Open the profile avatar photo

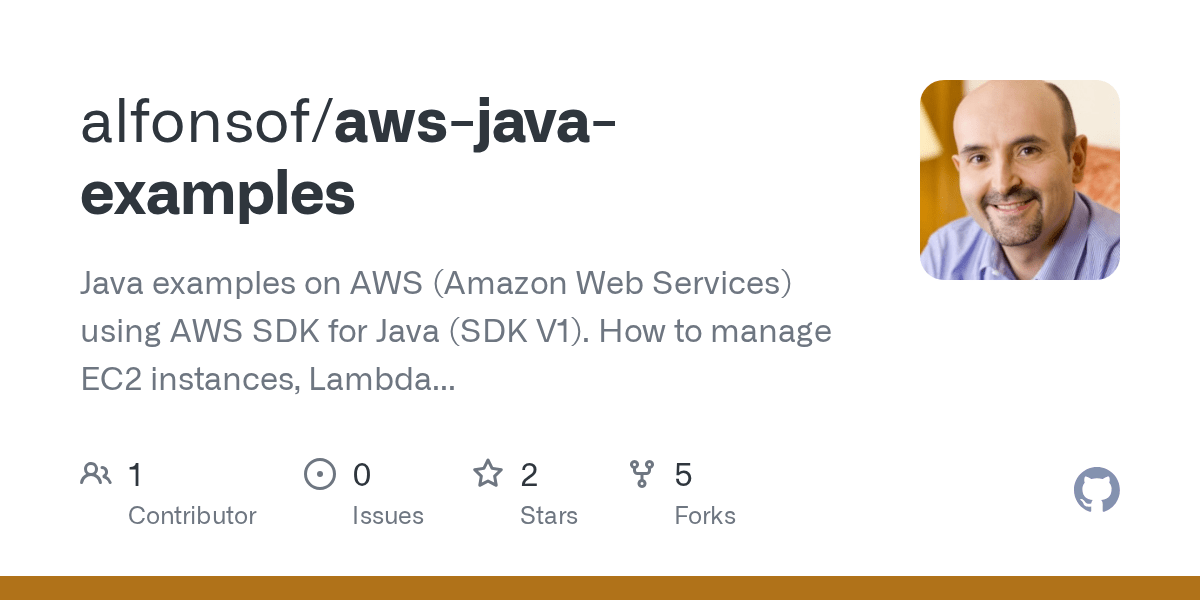(1019, 180)
